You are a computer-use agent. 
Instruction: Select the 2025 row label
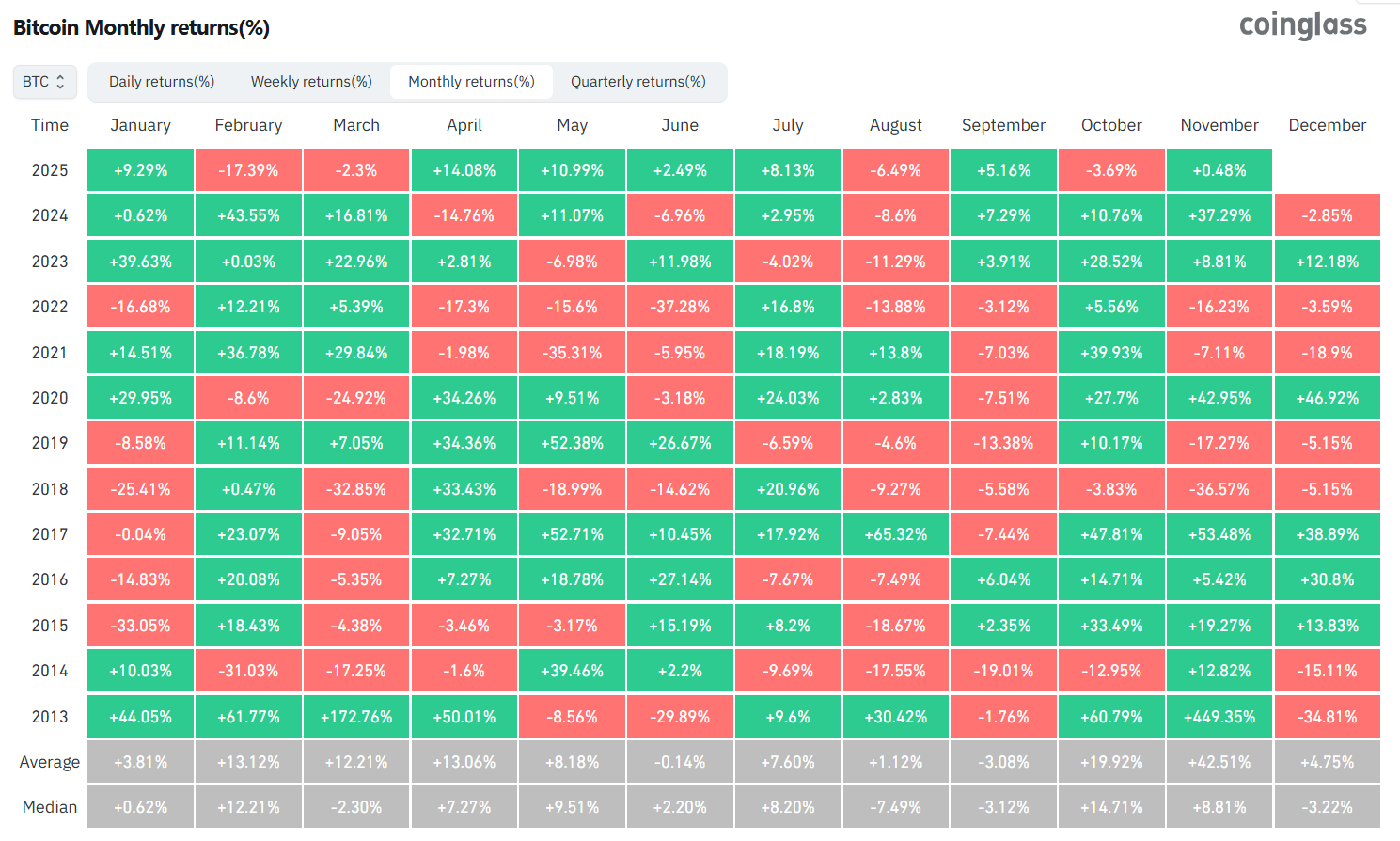(x=50, y=170)
